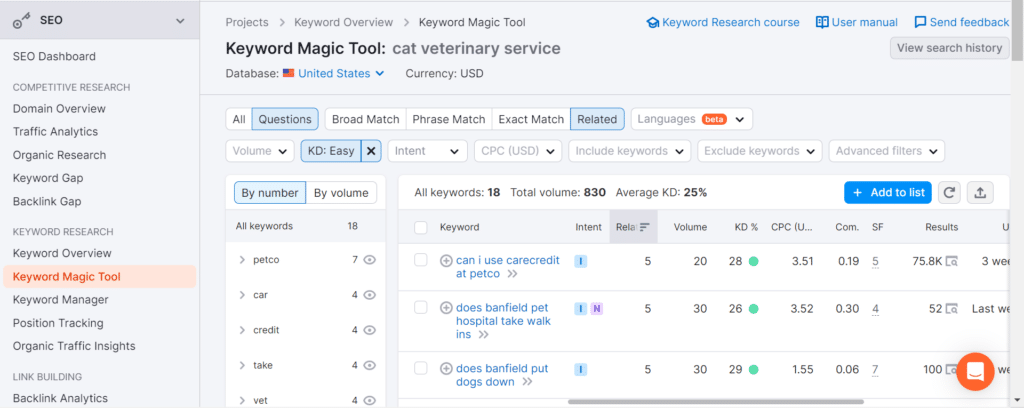Viewport: 1024px width, 408px height.
Task: Select the All keywords tab
Action: tap(239, 119)
